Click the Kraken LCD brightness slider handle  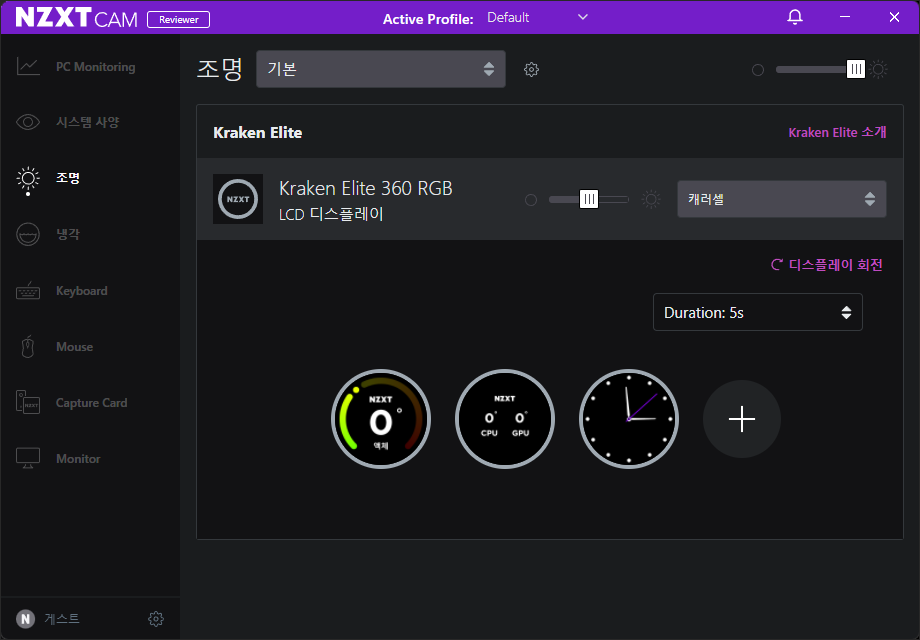pyautogui.click(x=589, y=199)
